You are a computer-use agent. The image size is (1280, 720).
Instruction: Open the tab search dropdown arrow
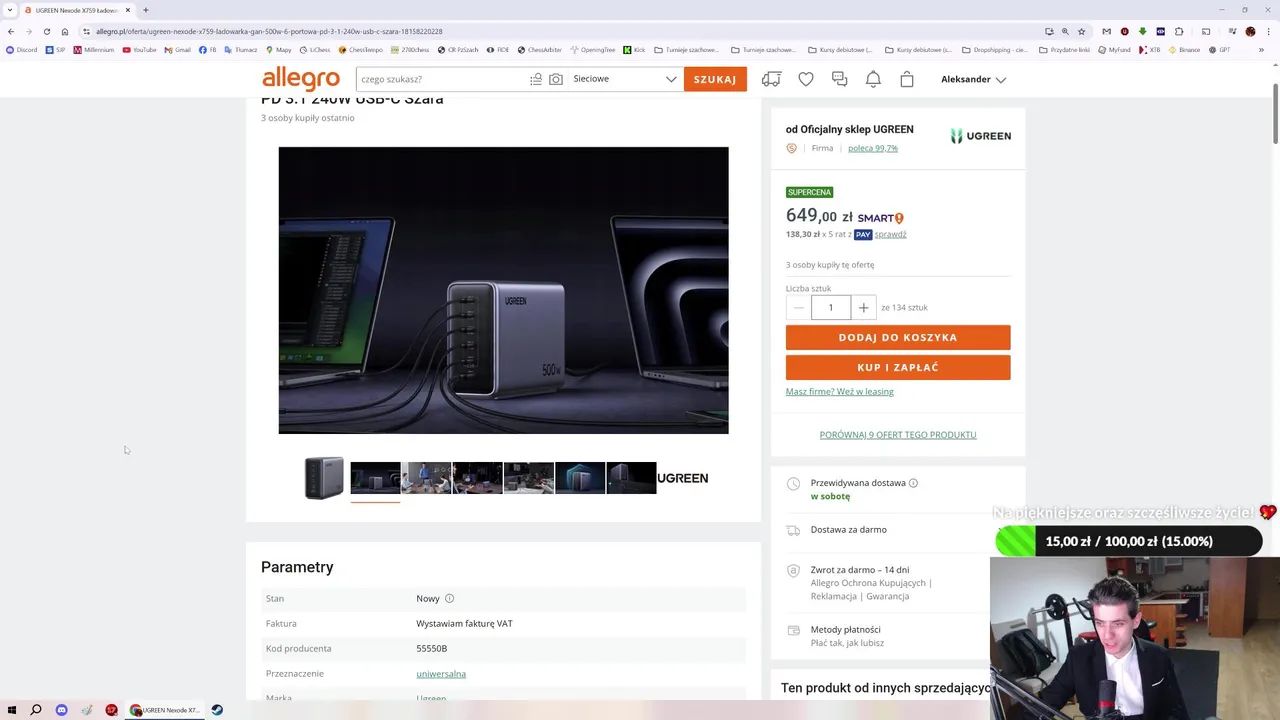point(10,10)
